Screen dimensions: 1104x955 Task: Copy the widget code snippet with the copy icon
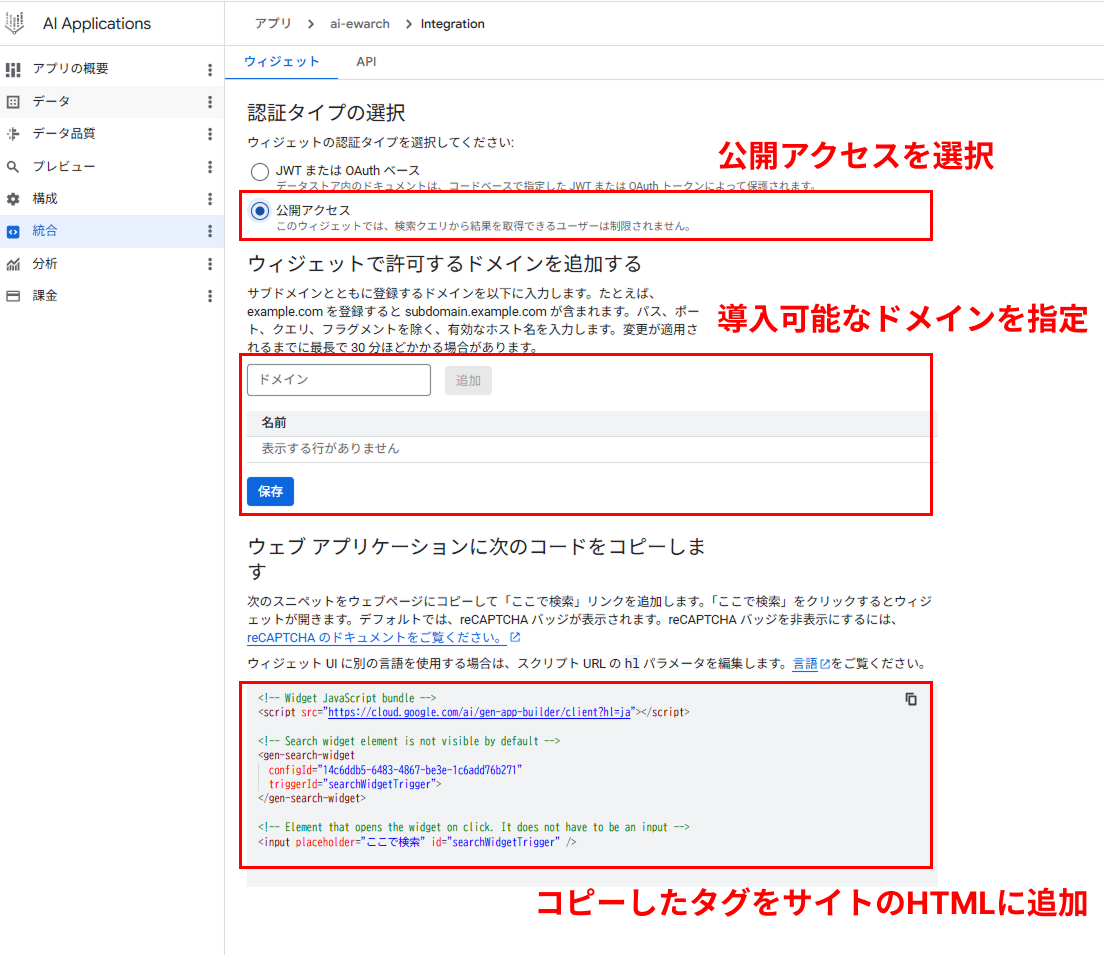pos(910,699)
